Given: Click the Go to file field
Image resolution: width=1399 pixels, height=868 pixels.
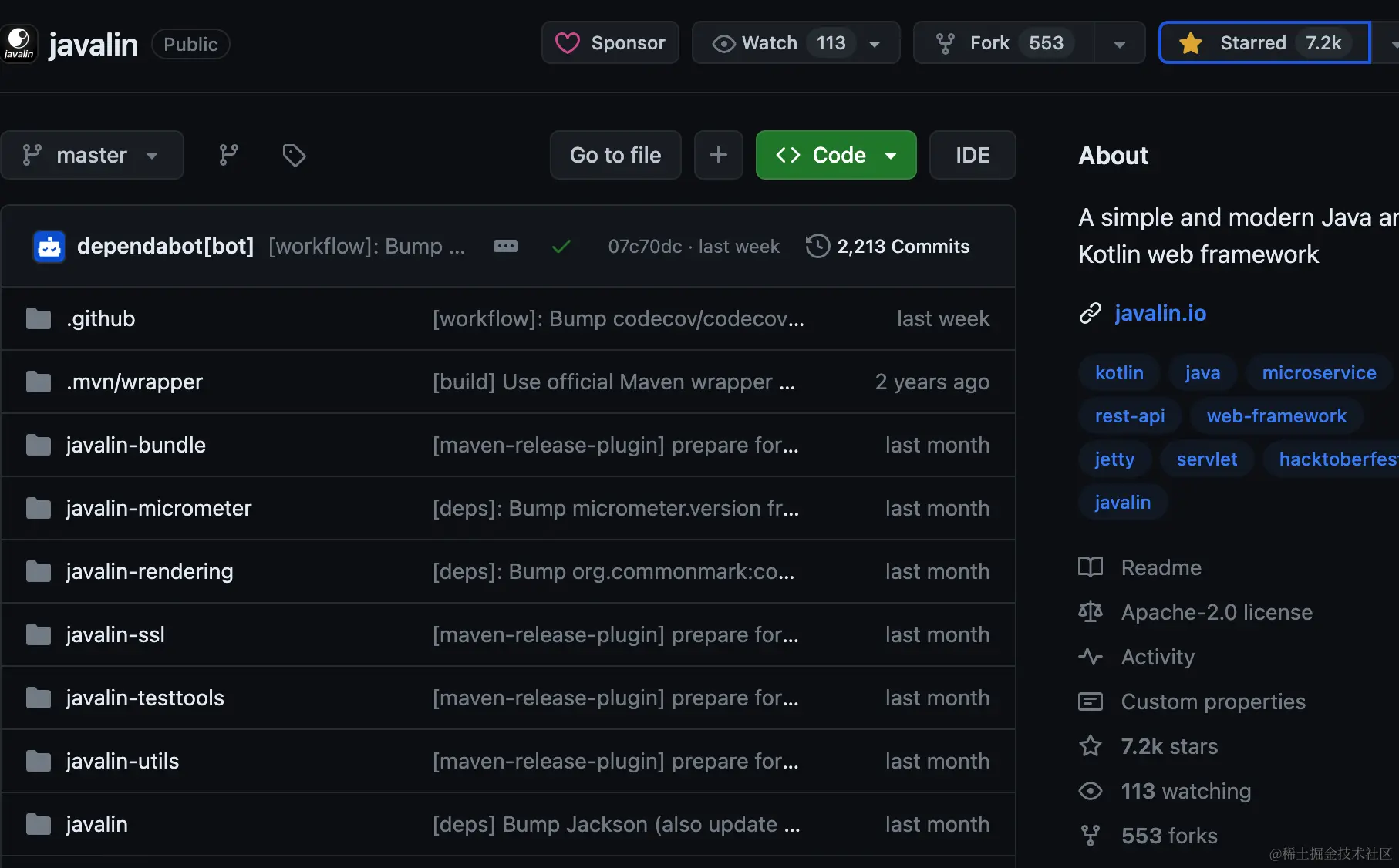Looking at the screenshot, I should tap(615, 155).
